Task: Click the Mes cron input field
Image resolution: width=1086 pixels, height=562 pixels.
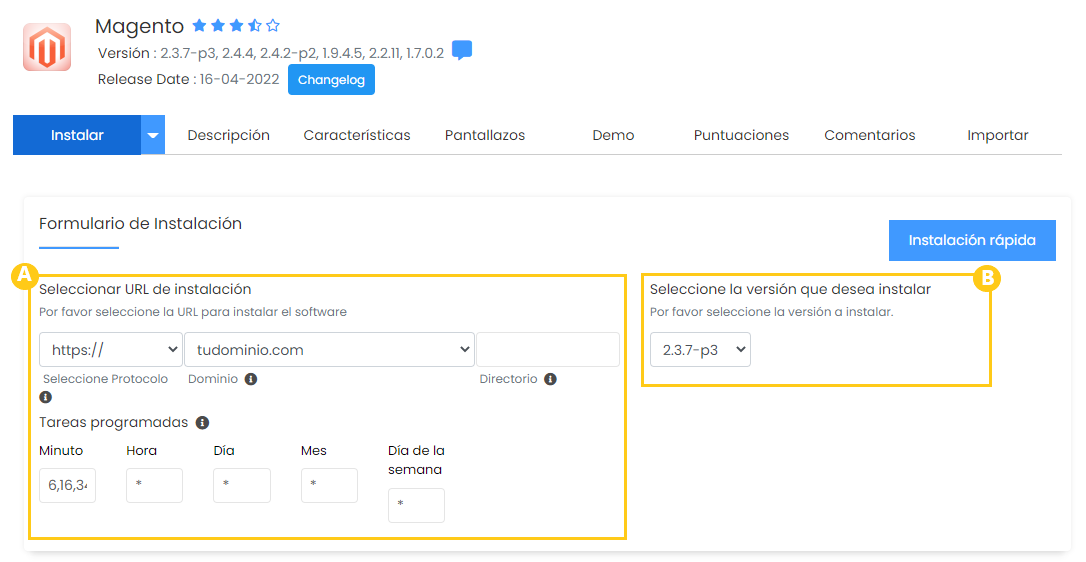Action: pos(329,485)
